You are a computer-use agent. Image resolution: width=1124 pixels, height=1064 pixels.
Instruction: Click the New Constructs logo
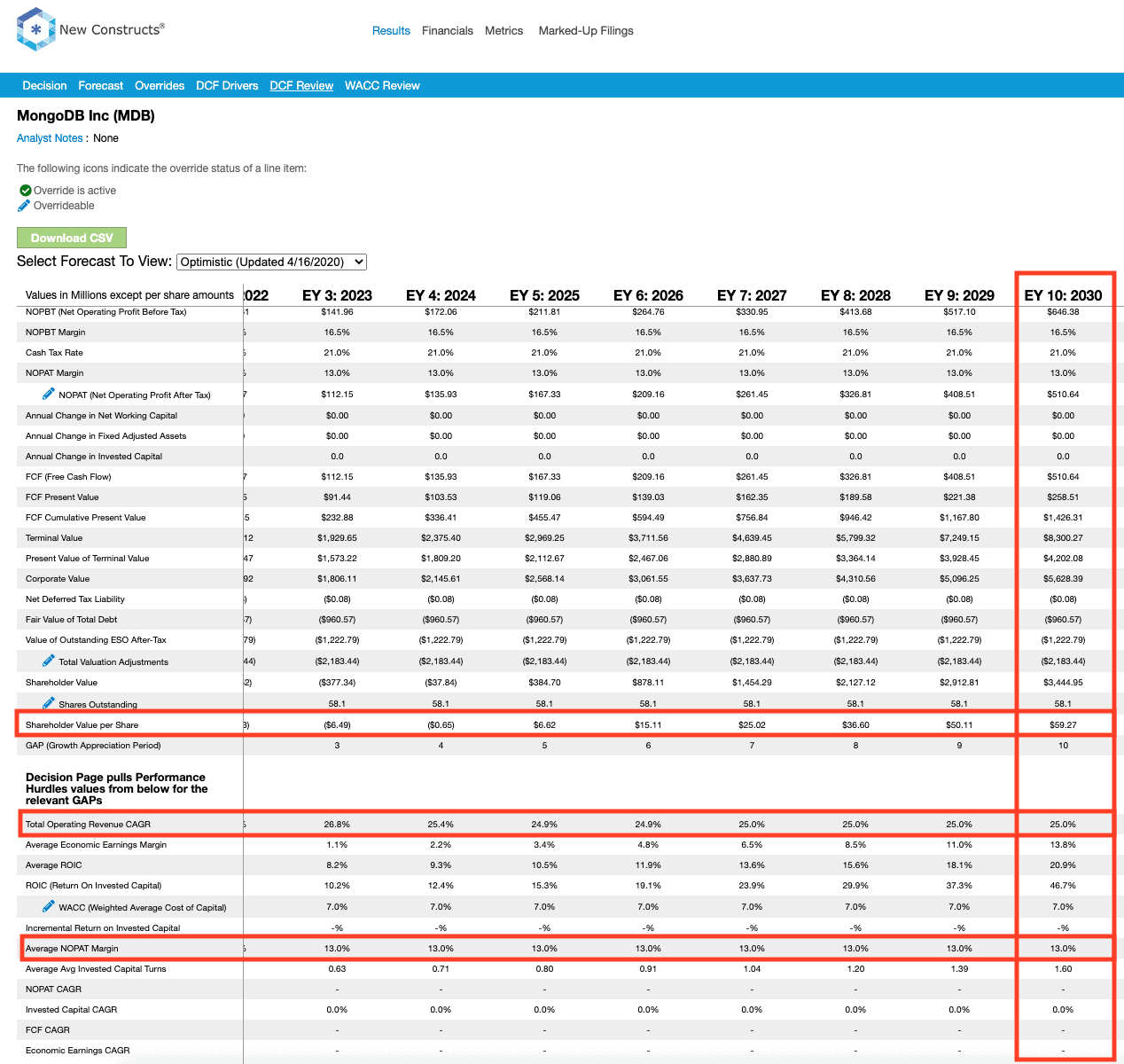coord(90,29)
